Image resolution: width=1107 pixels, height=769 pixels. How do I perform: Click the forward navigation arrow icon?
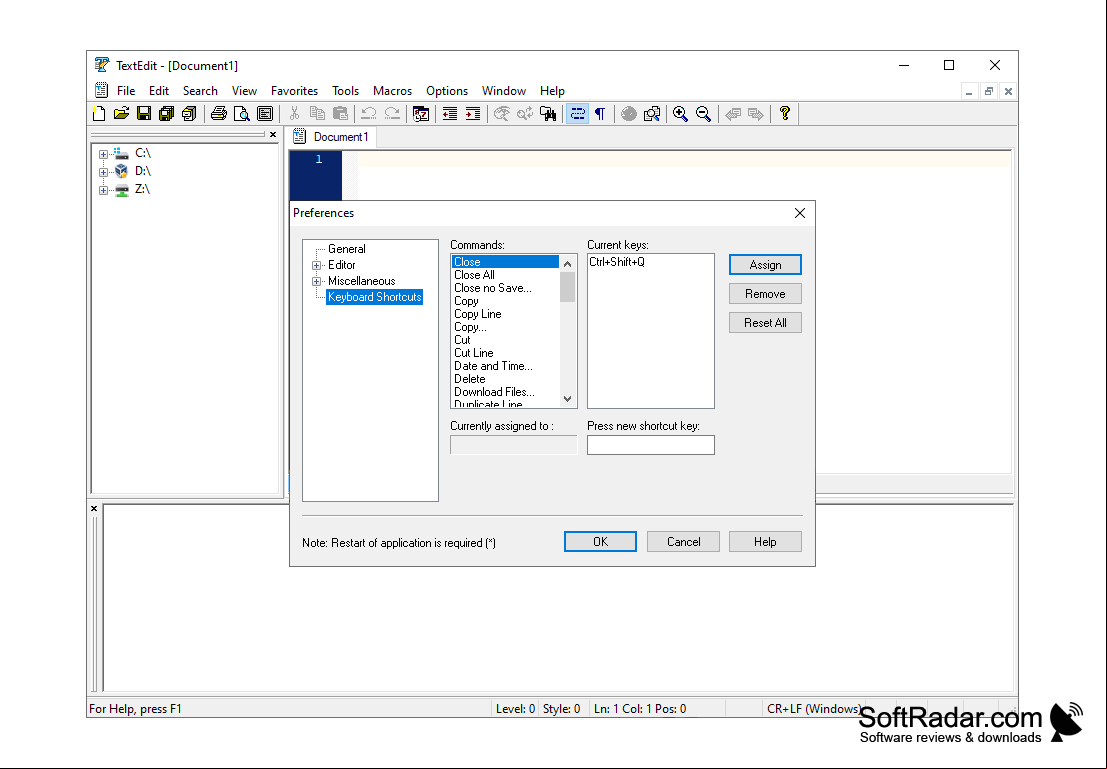pyautogui.click(x=755, y=114)
